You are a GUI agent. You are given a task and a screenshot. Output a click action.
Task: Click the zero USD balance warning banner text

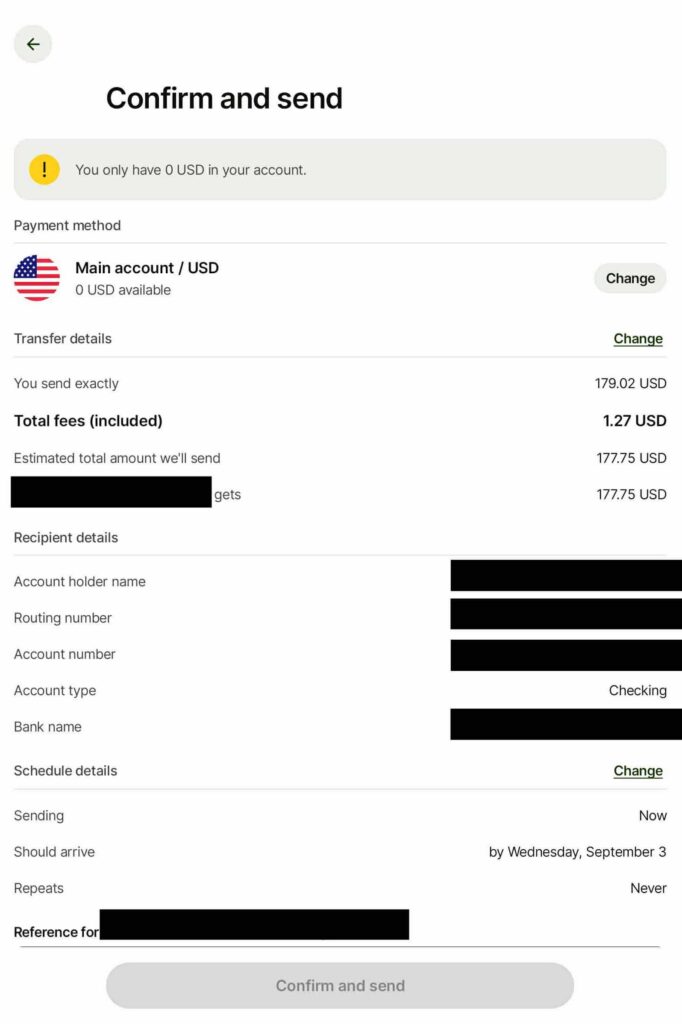pyautogui.click(x=191, y=170)
